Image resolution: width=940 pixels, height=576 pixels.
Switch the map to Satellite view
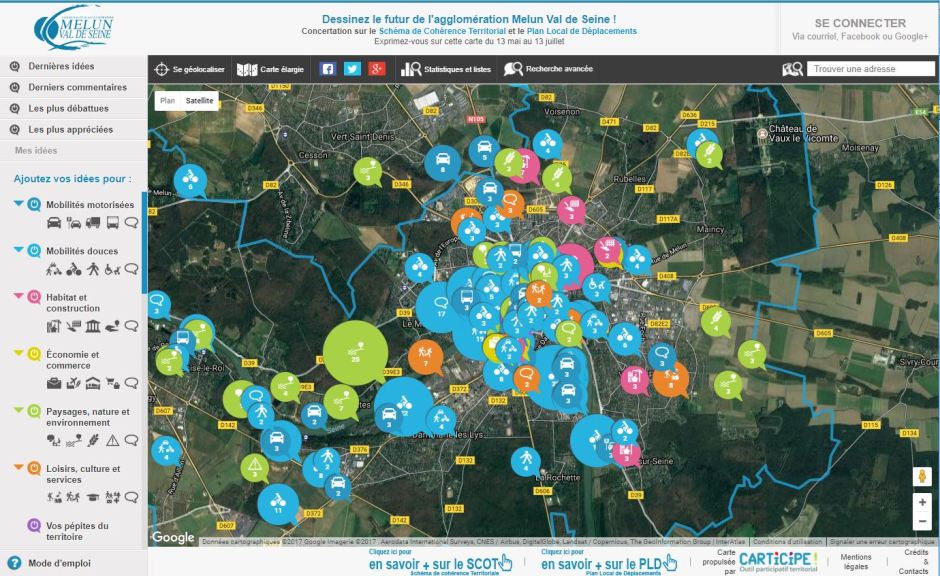[200, 101]
